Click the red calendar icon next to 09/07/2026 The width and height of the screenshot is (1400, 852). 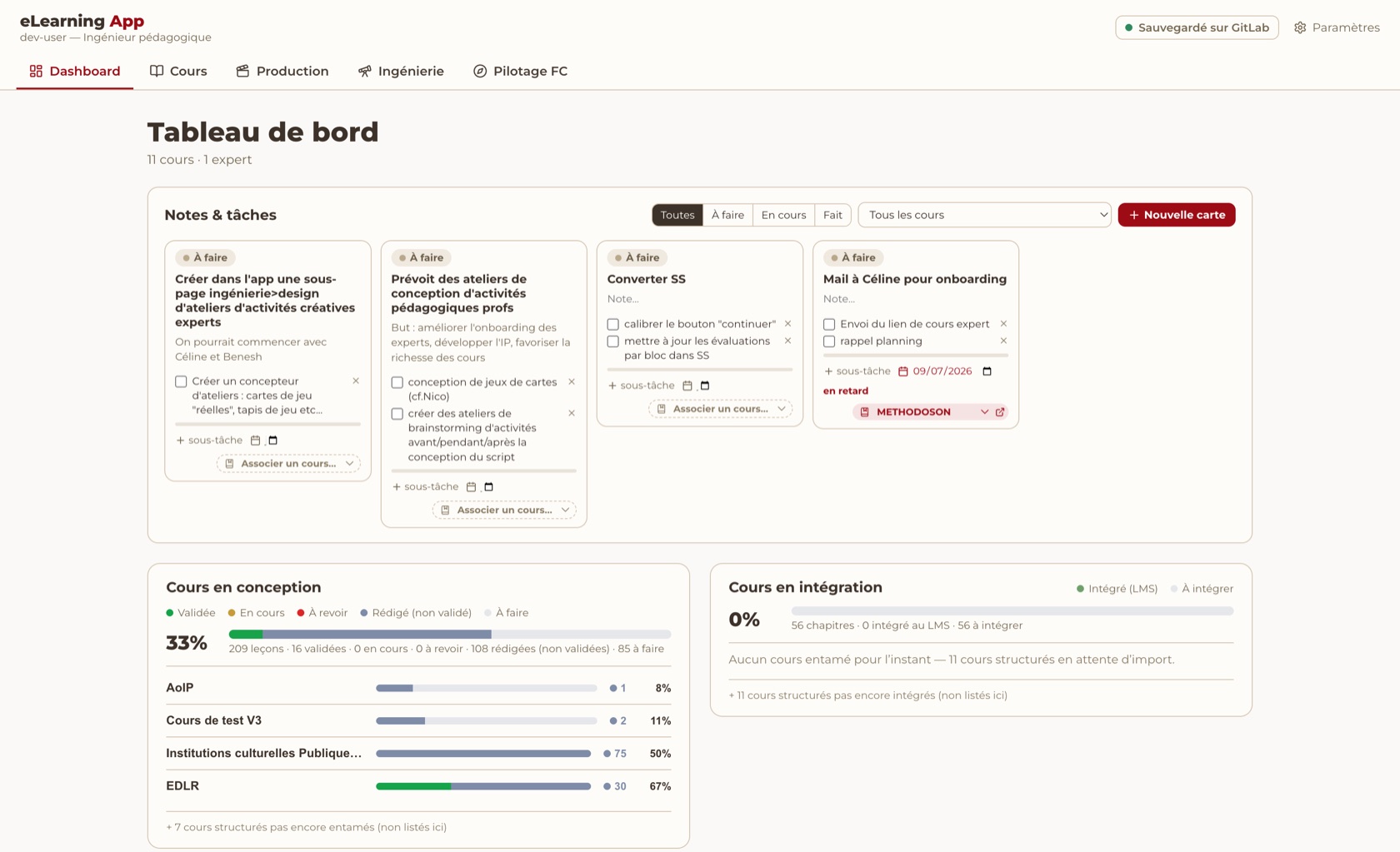click(902, 371)
